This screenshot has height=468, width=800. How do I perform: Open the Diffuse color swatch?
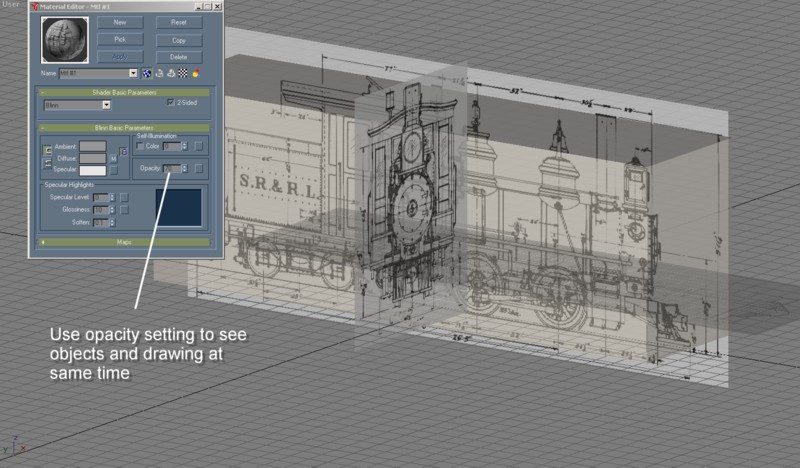[92, 159]
